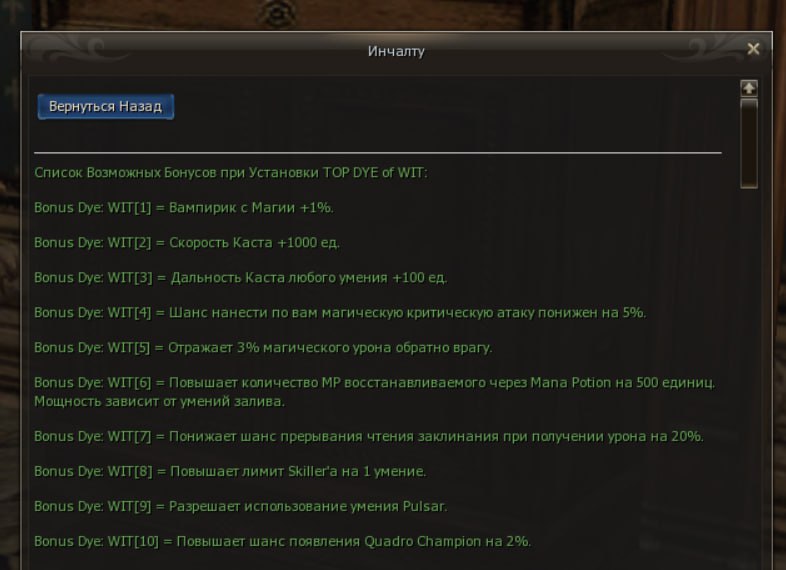Close the Инчалту dialog window

point(753,49)
